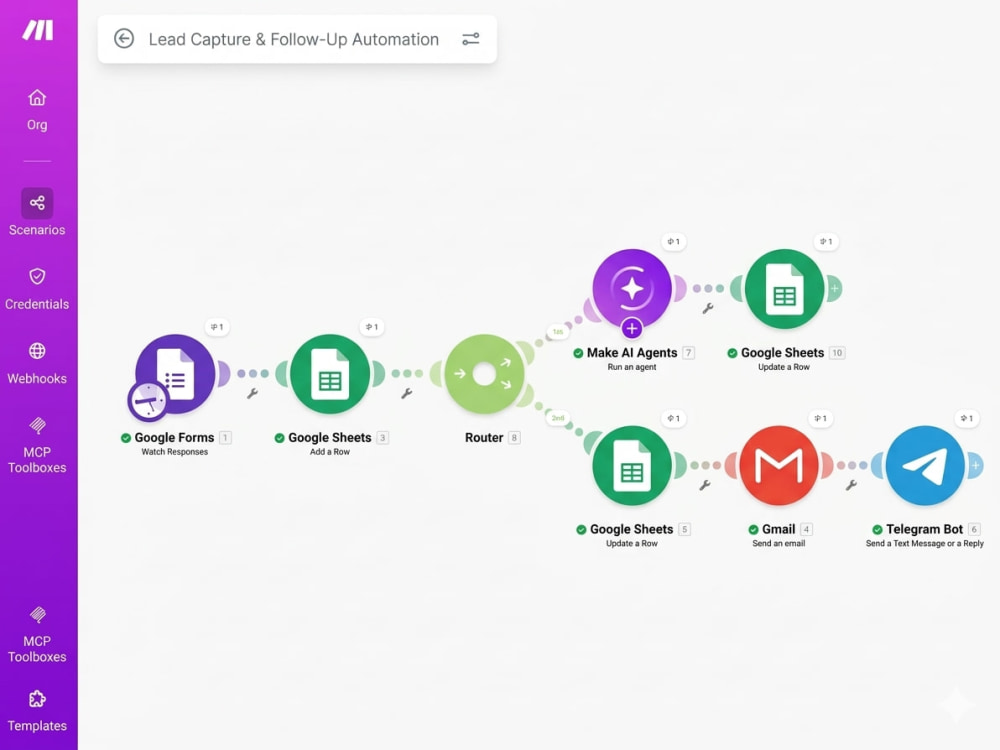Click wrench between AI Agents and Google Sheets
The image size is (1000, 750).
point(708,309)
